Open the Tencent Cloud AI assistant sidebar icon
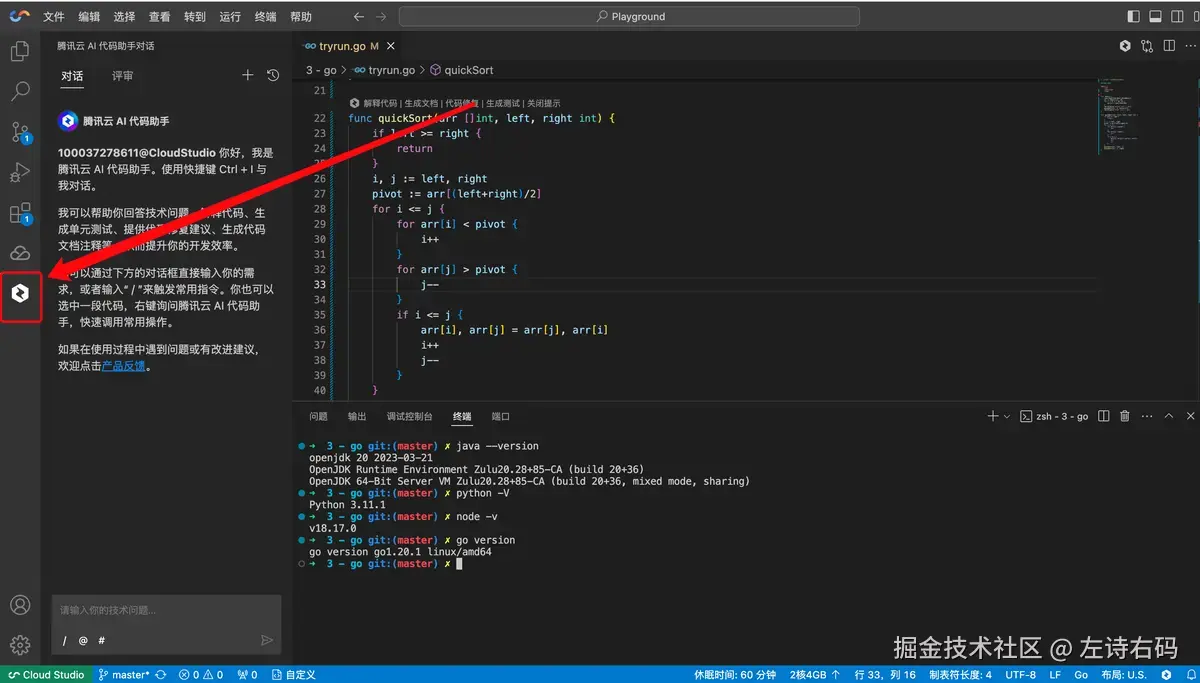The height and width of the screenshot is (683, 1200). (x=20, y=294)
